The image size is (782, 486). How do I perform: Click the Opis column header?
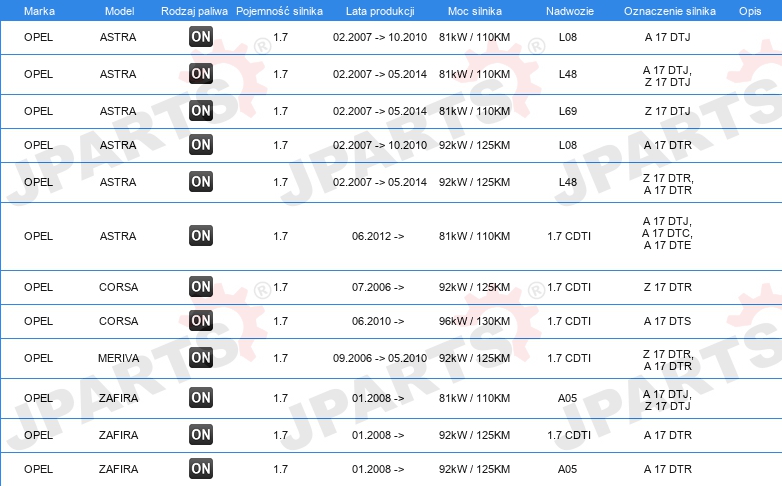(750, 11)
